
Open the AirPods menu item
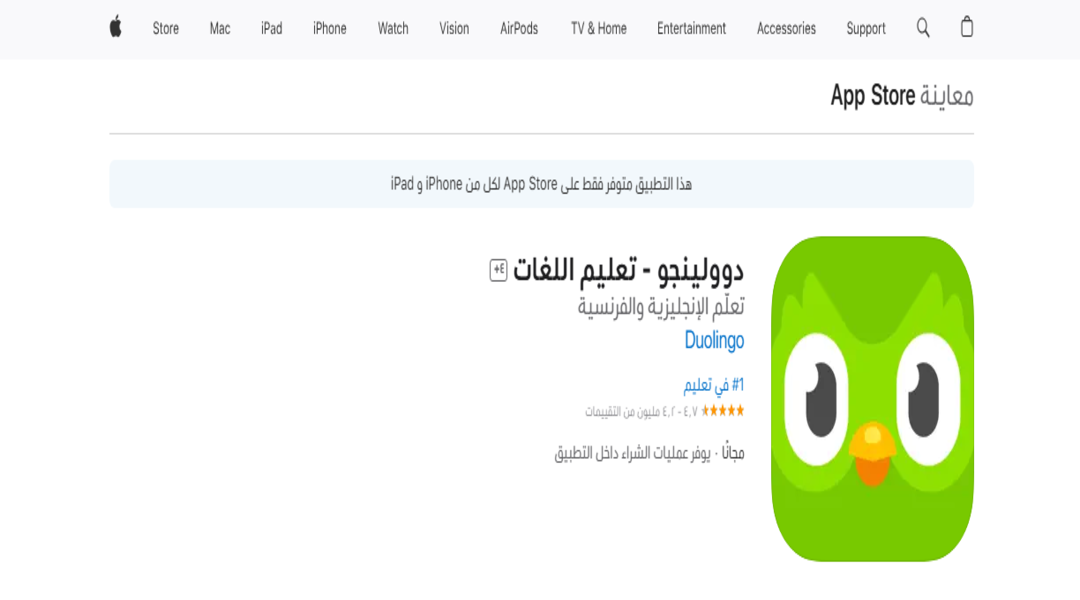pyautogui.click(x=519, y=28)
